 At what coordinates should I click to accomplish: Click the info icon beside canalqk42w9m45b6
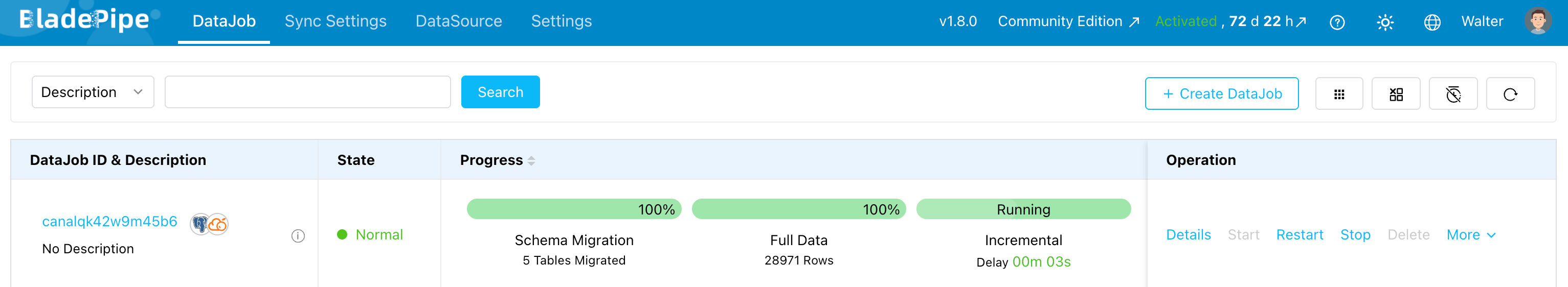[298, 236]
